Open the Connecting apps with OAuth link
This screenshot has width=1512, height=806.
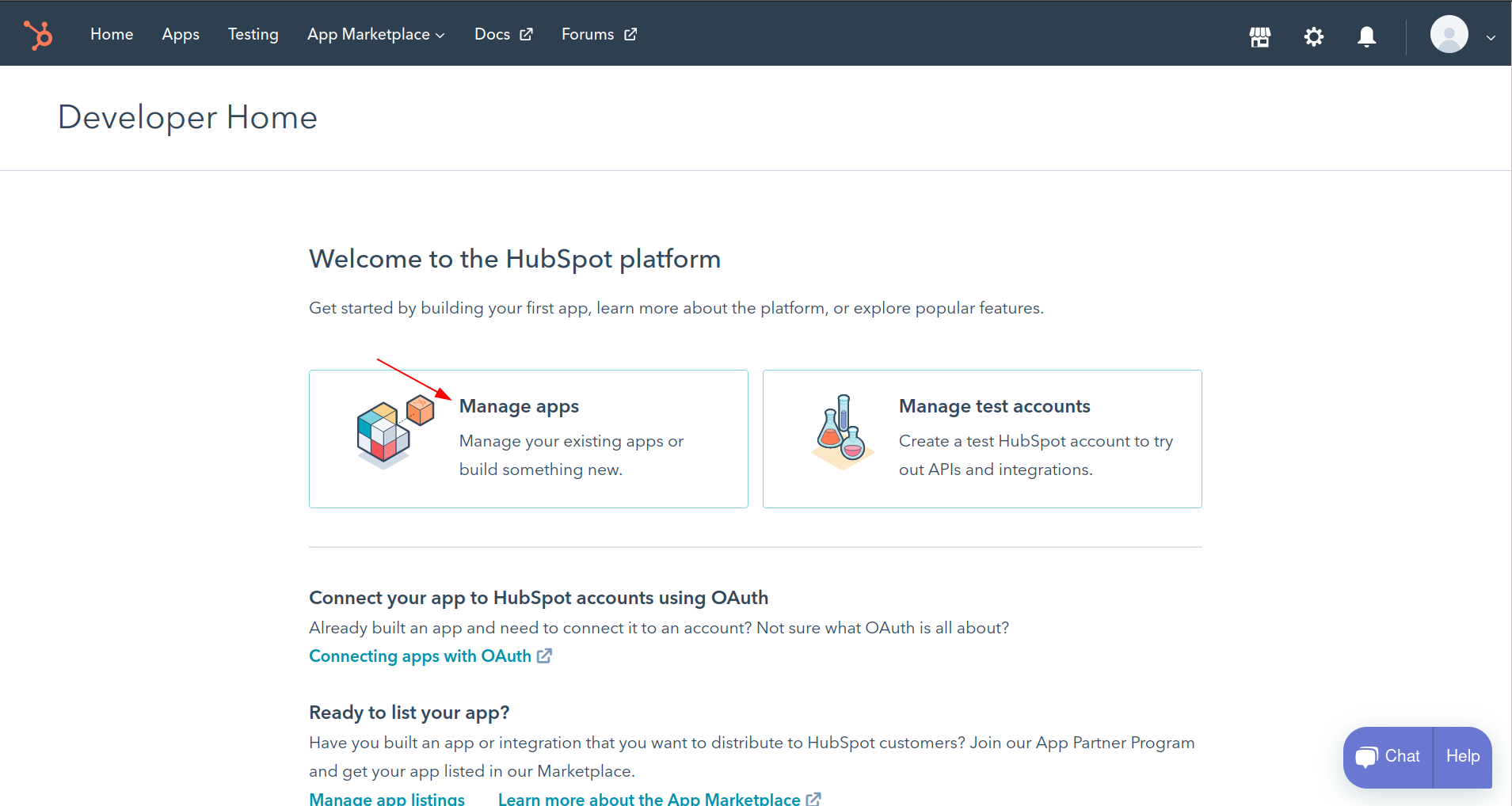(420, 656)
